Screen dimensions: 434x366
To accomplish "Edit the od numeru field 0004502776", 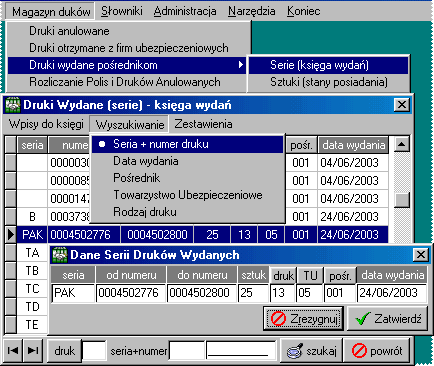I will [x=131, y=293].
